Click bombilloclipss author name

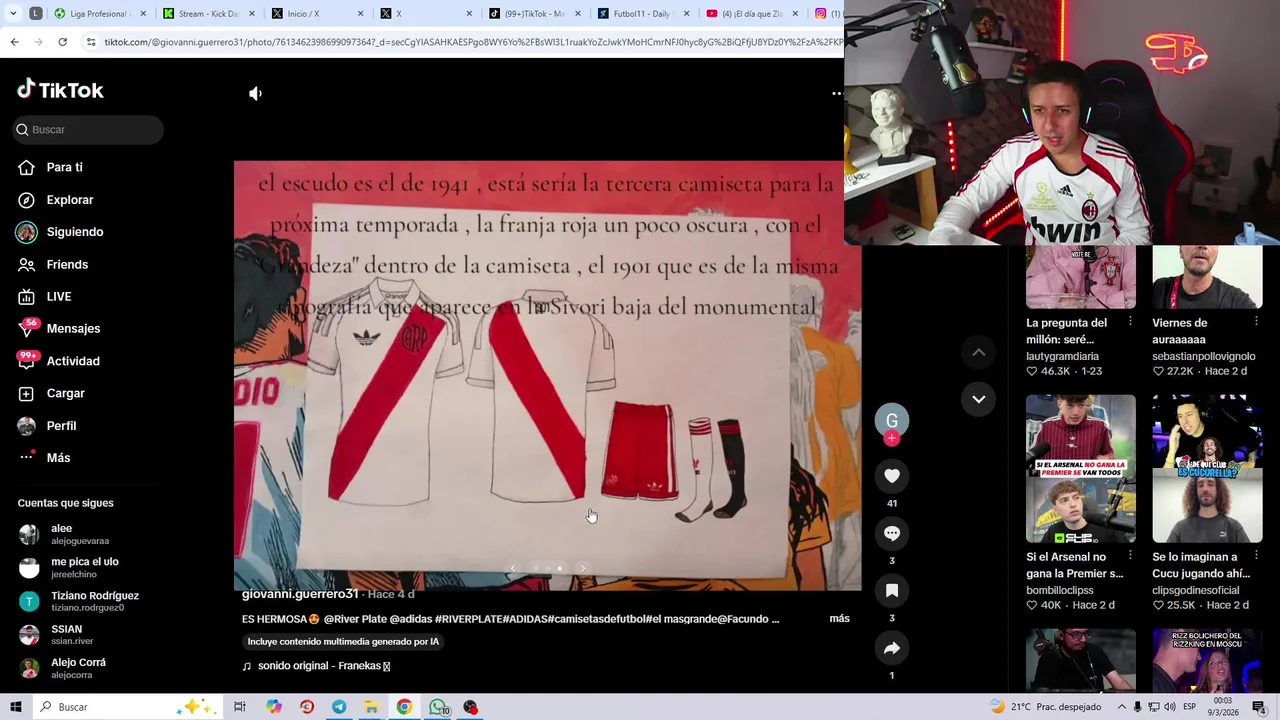pyautogui.click(x=1061, y=590)
